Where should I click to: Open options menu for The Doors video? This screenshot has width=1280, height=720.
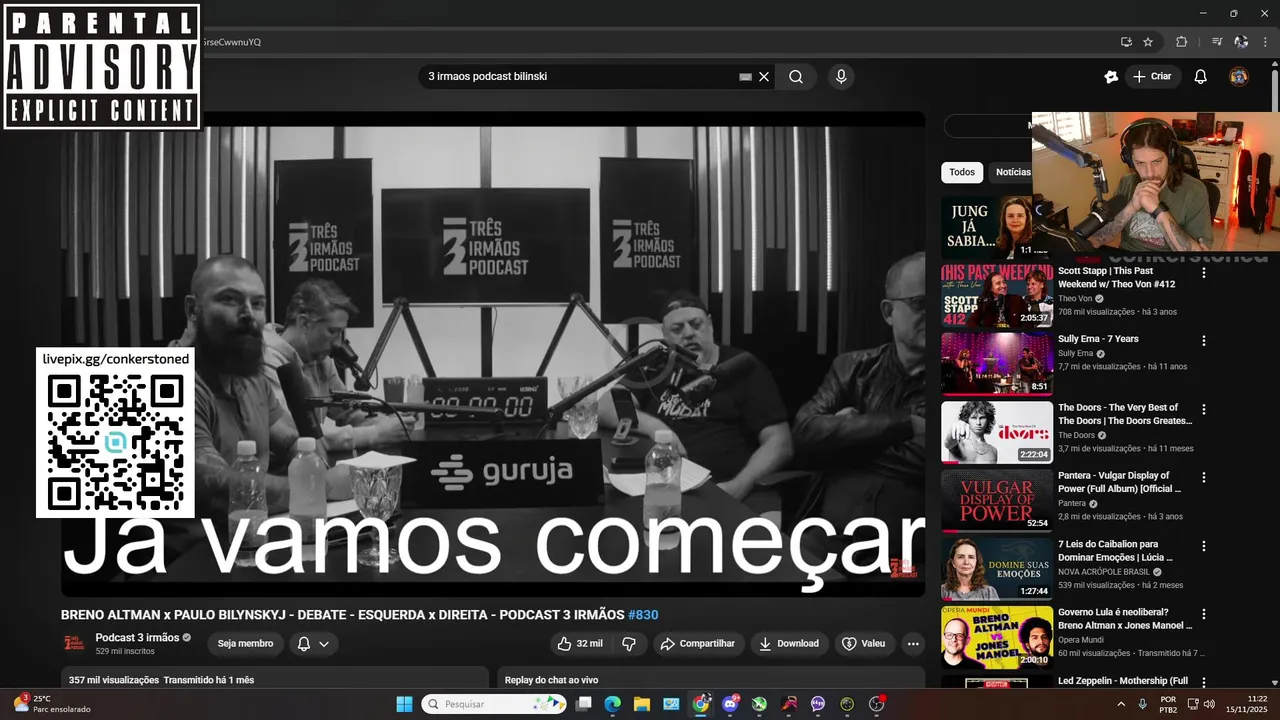1204,409
